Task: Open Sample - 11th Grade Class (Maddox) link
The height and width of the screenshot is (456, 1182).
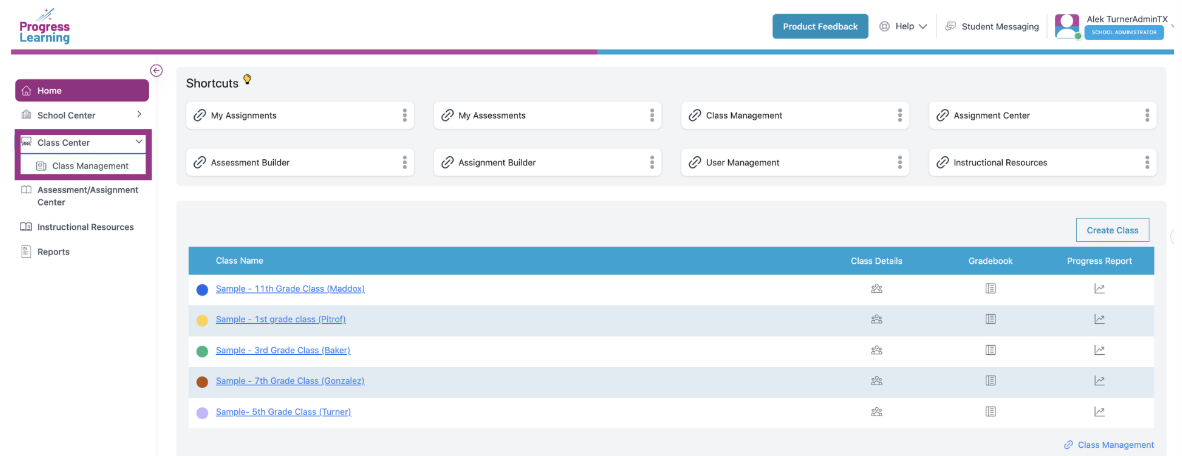Action: coord(290,289)
